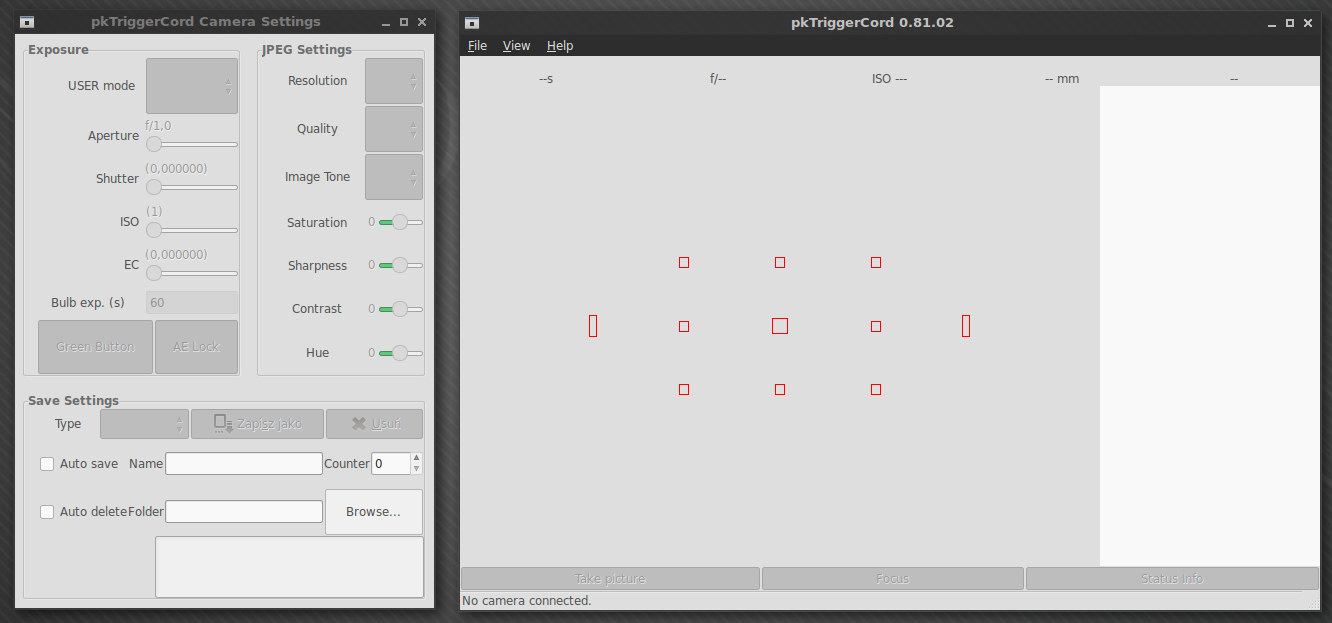Click the '-- mm' focal length readout
1332x623 pixels.
tap(1062, 79)
